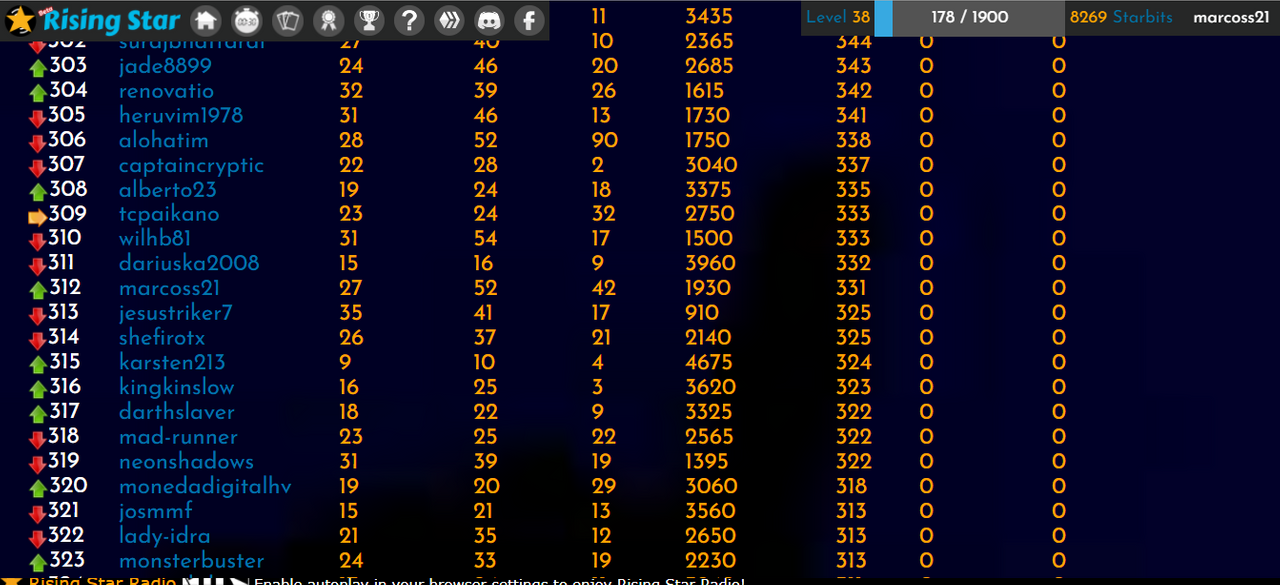Open player josmmf's profile
The width and height of the screenshot is (1280, 585).
pyautogui.click(x=158, y=511)
